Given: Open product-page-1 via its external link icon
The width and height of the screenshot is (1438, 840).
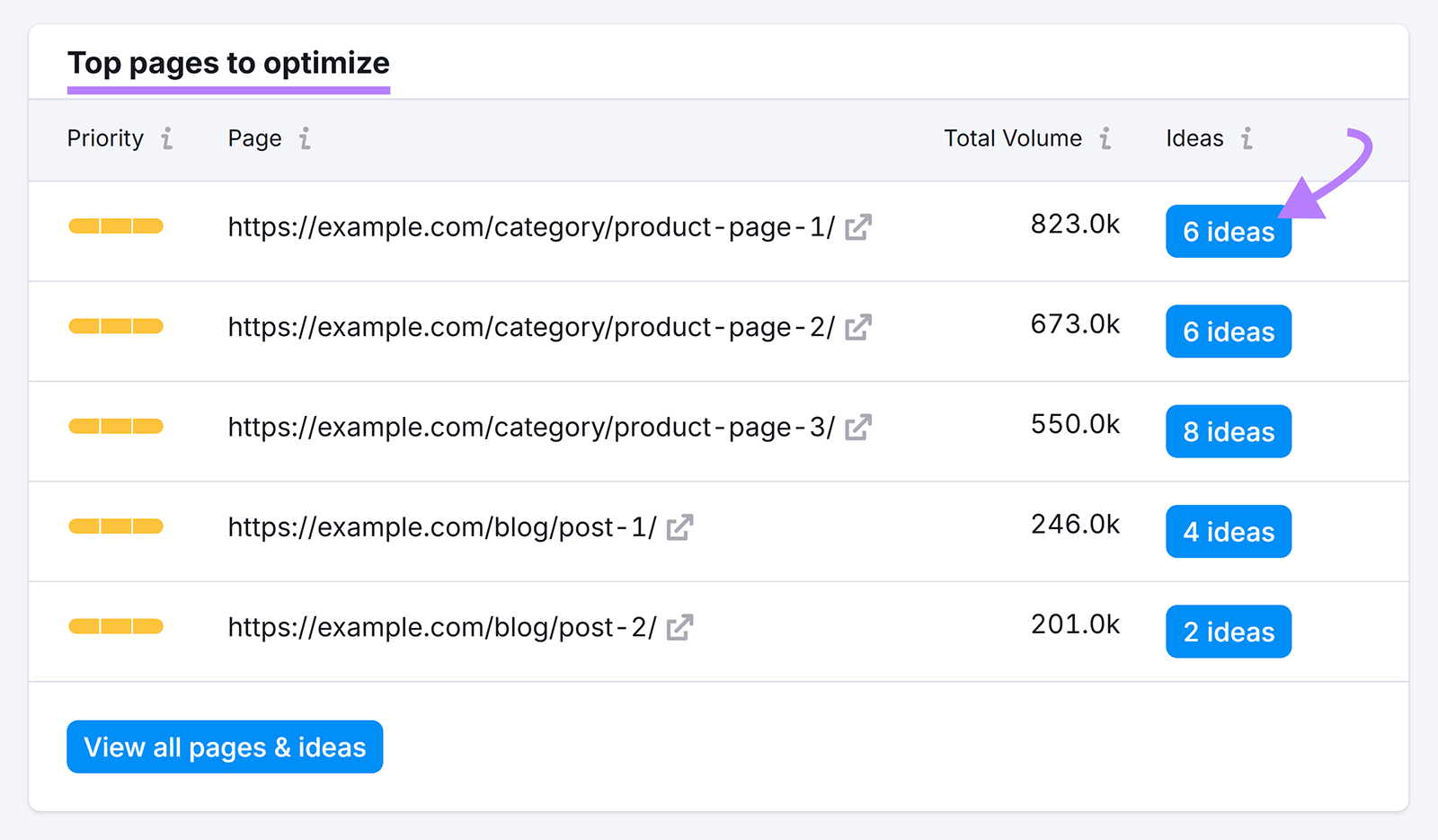Looking at the screenshot, I should pyautogui.click(x=859, y=228).
